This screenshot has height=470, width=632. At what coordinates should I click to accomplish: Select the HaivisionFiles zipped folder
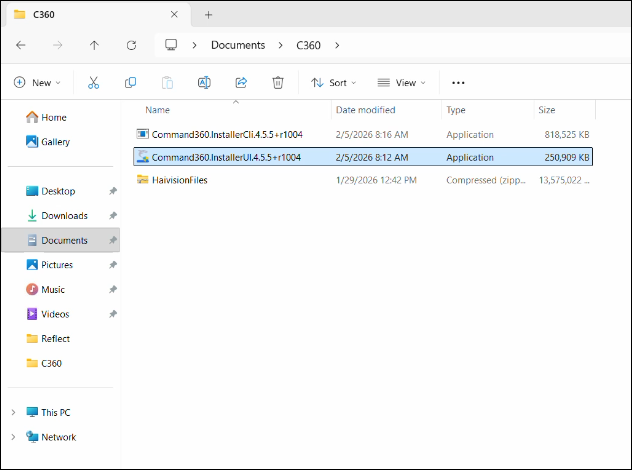180,180
